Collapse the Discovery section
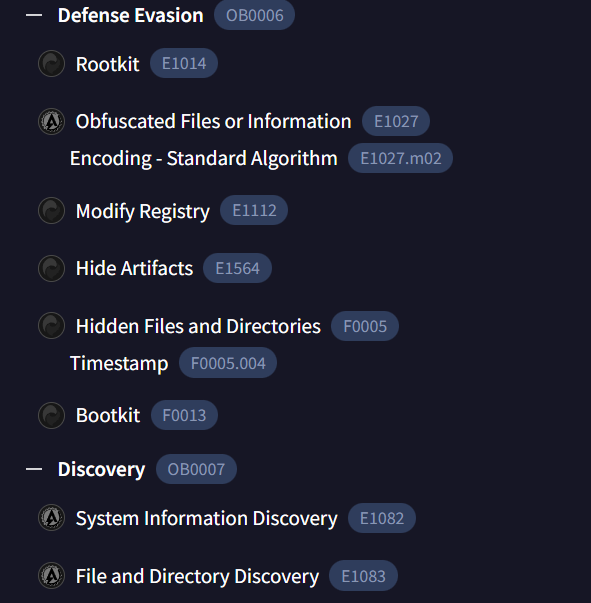591x603 pixels. tap(34, 469)
